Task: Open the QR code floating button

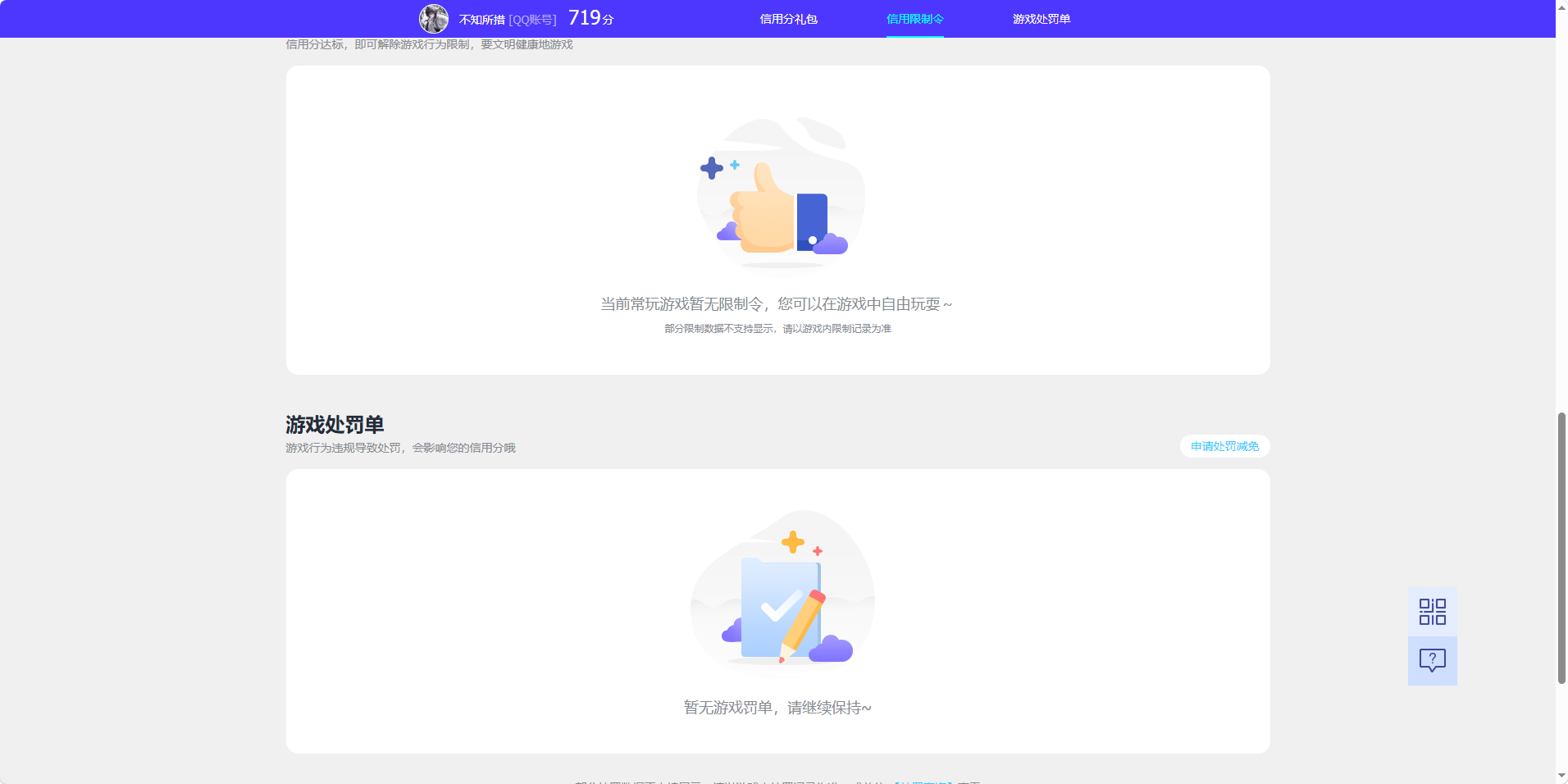Action: [x=1432, y=612]
